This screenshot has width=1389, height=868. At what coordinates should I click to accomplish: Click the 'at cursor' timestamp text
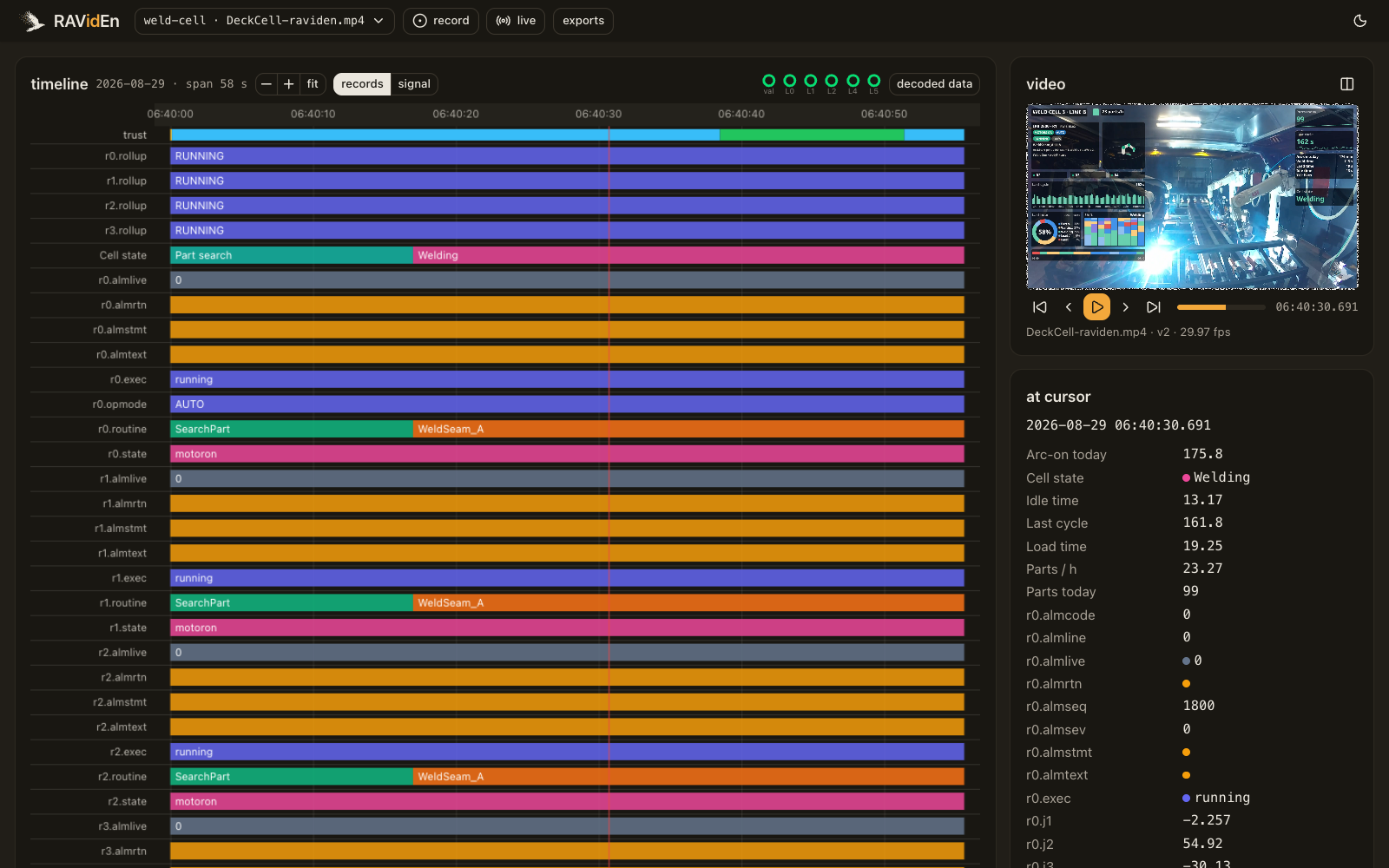click(x=1118, y=425)
